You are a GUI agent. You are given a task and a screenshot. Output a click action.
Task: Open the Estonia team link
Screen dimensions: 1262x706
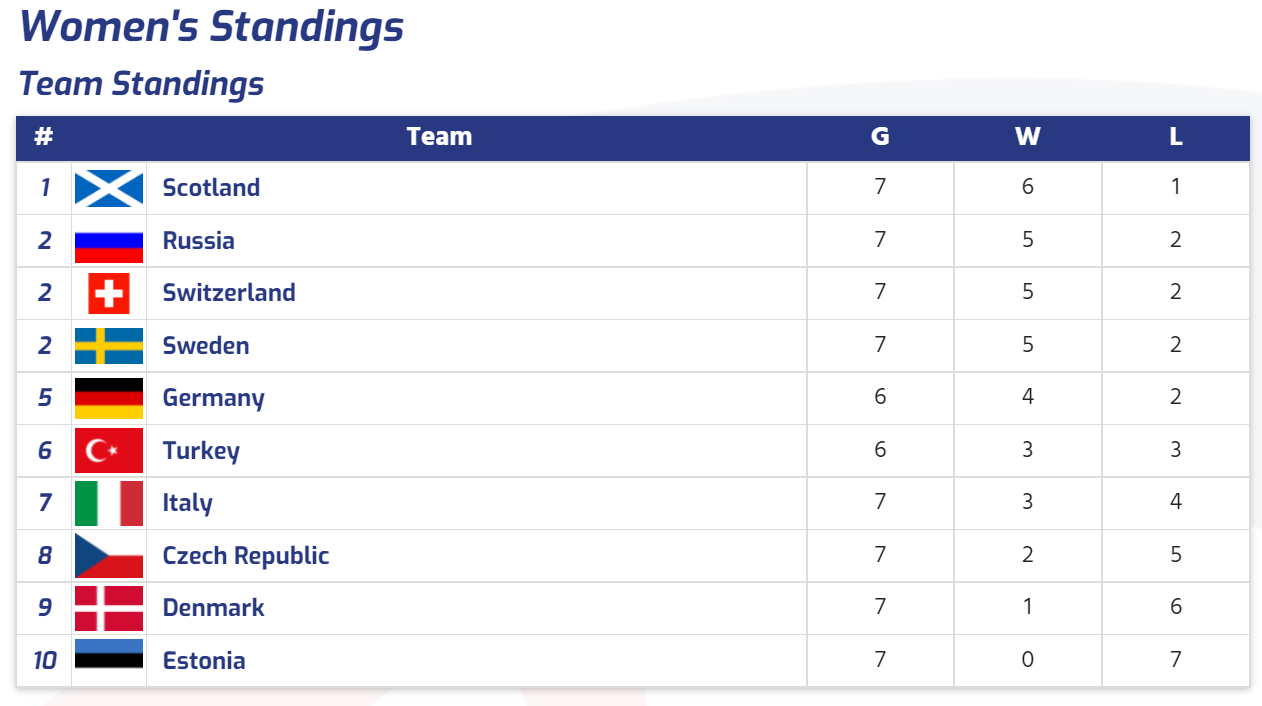click(204, 661)
